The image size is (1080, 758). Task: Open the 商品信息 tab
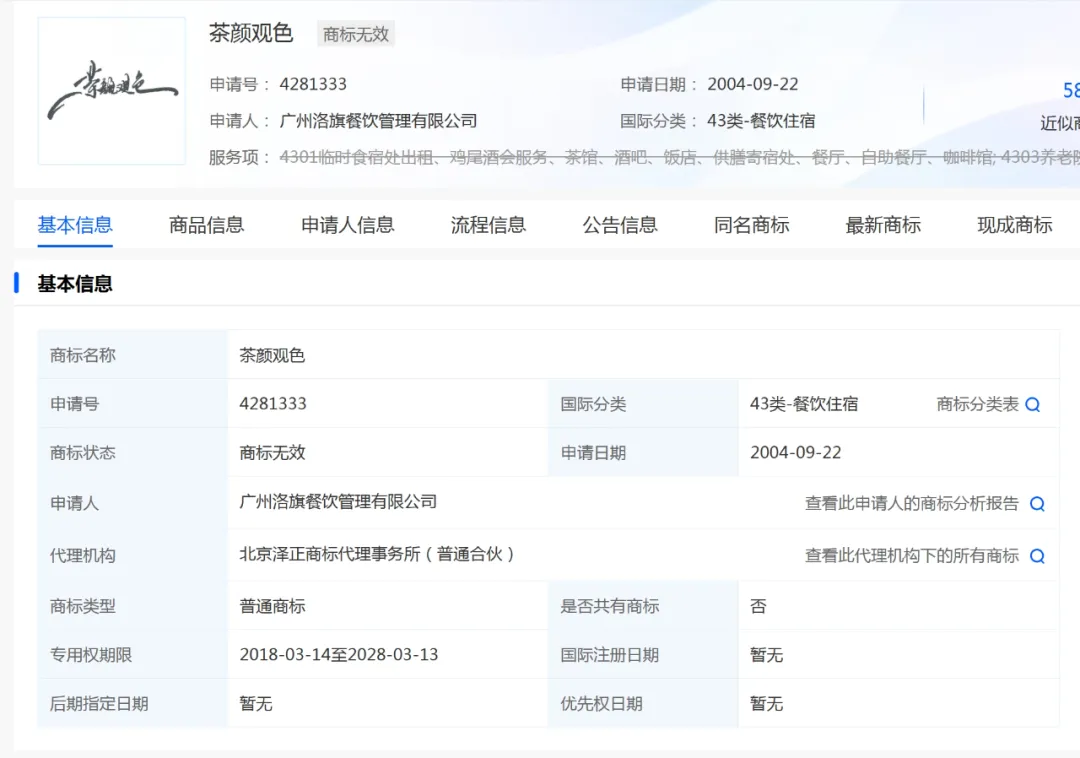[x=207, y=225]
